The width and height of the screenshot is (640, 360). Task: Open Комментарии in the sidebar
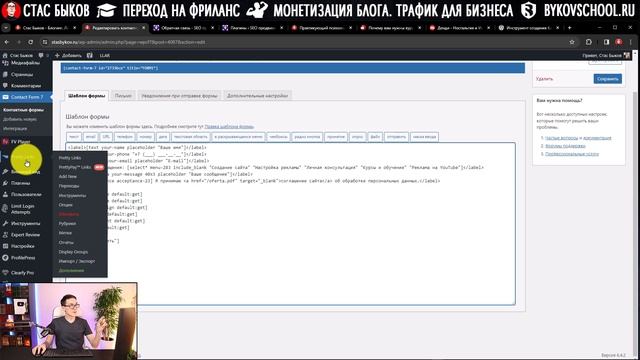[x=26, y=86]
